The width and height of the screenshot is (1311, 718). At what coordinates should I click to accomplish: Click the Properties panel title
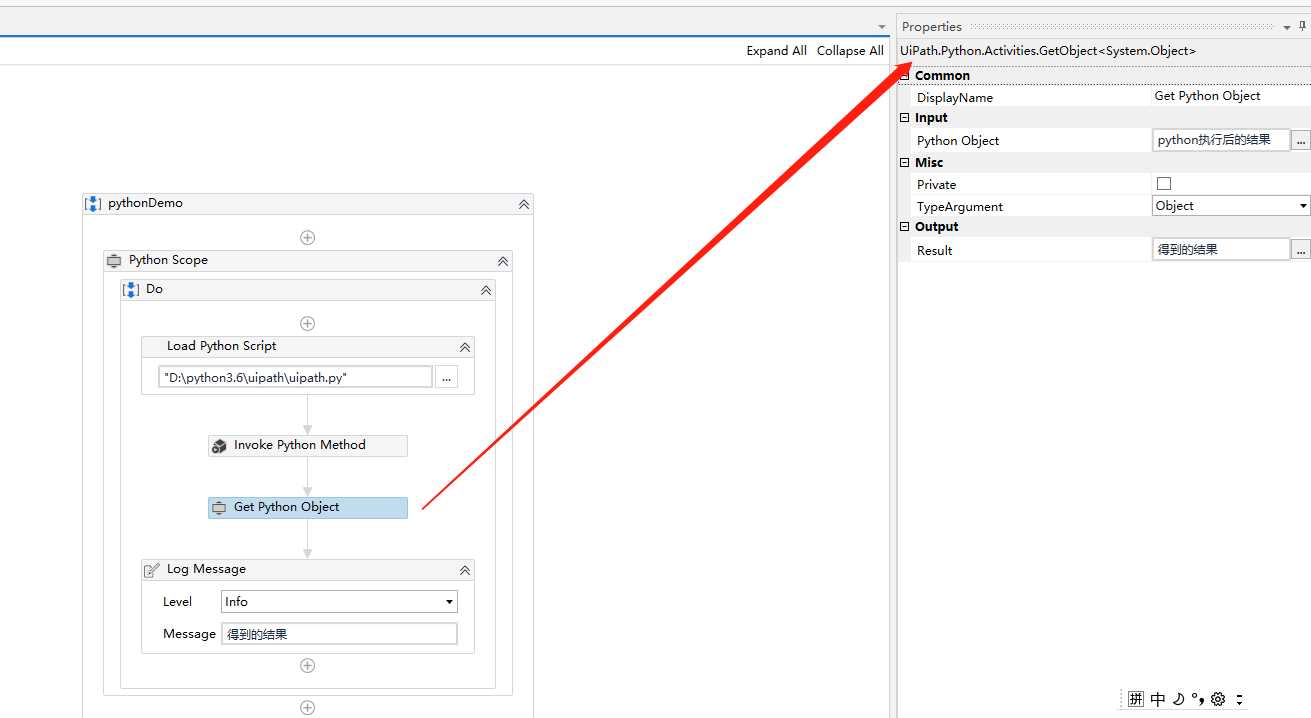click(932, 27)
